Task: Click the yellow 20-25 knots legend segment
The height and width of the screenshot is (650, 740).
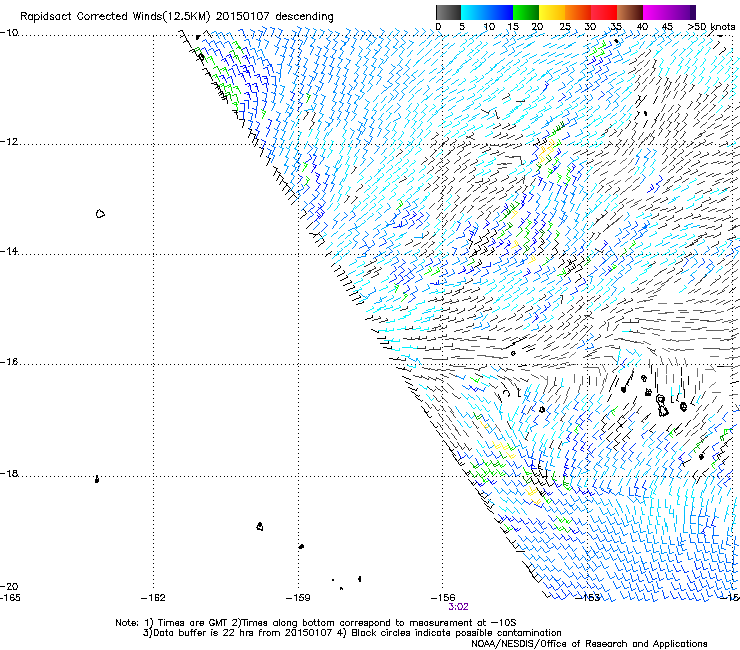Action: pos(552,12)
